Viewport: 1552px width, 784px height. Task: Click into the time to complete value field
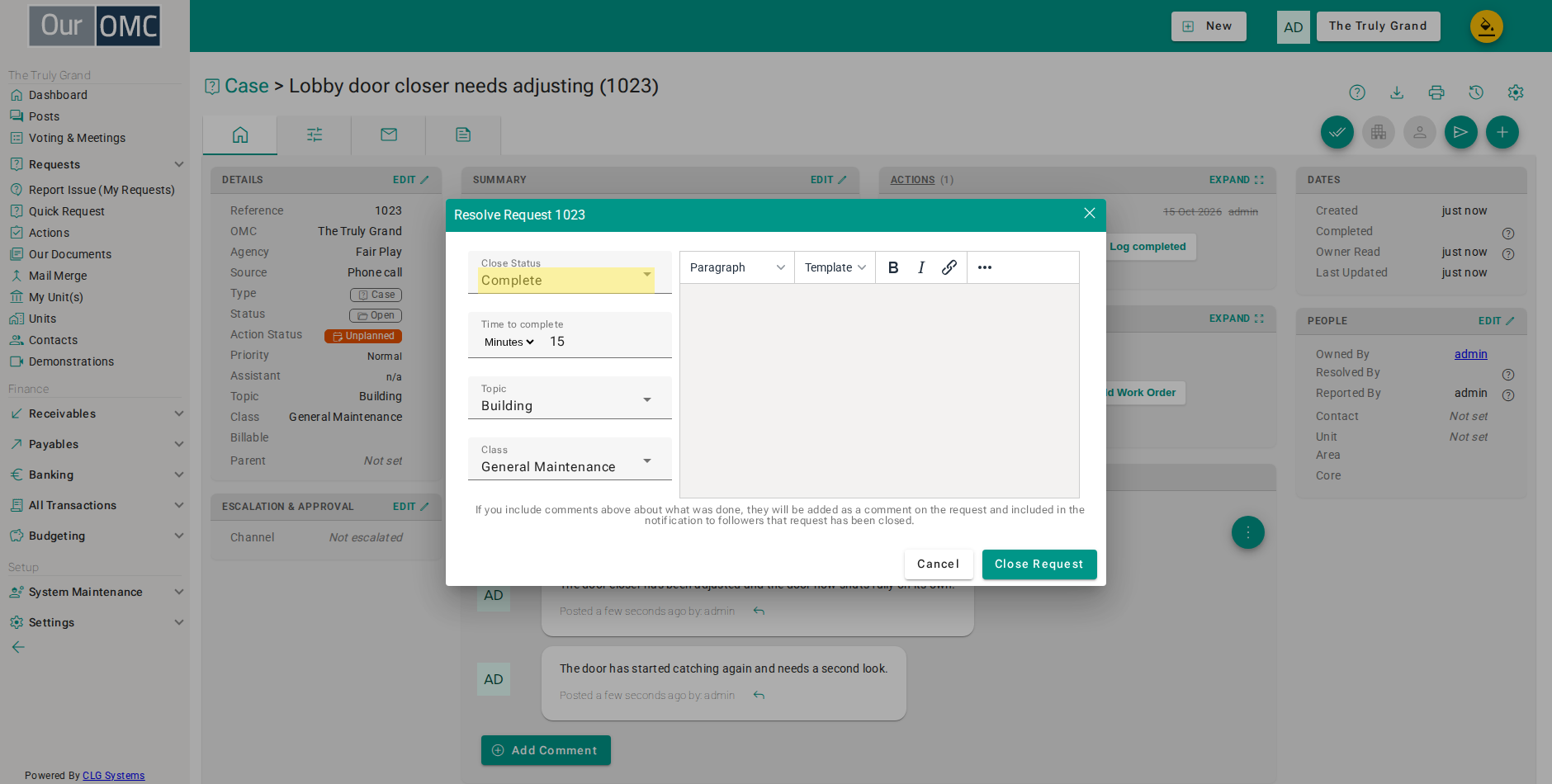tap(606, 342)
